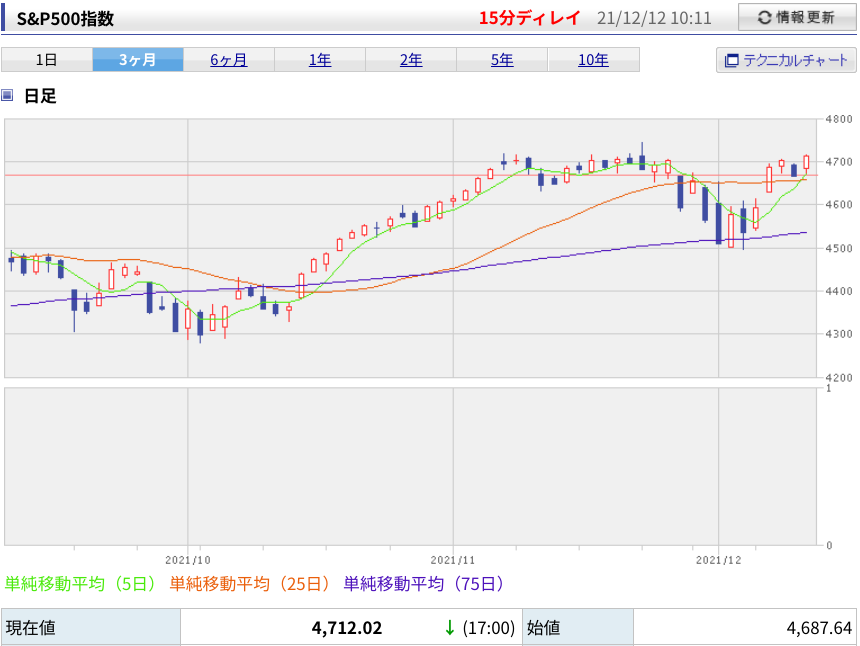
Task: Select the 1日 period tab
Action: click(x=47, y=59)
